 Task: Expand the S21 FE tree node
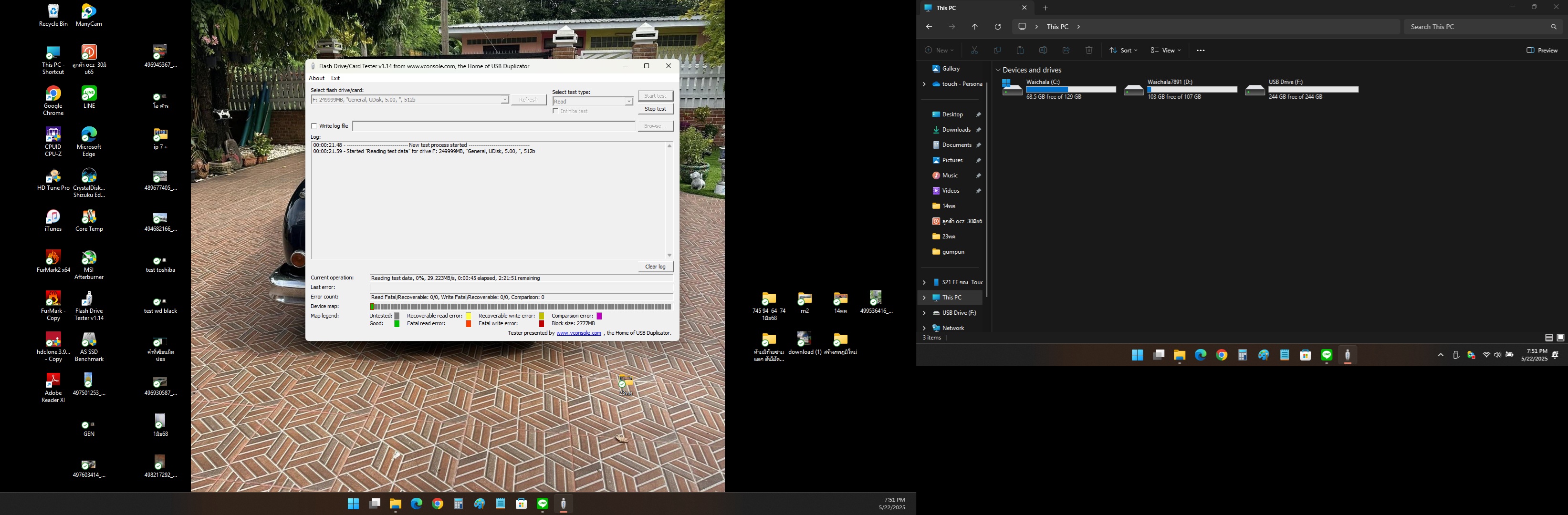click(x=924, y=282)
